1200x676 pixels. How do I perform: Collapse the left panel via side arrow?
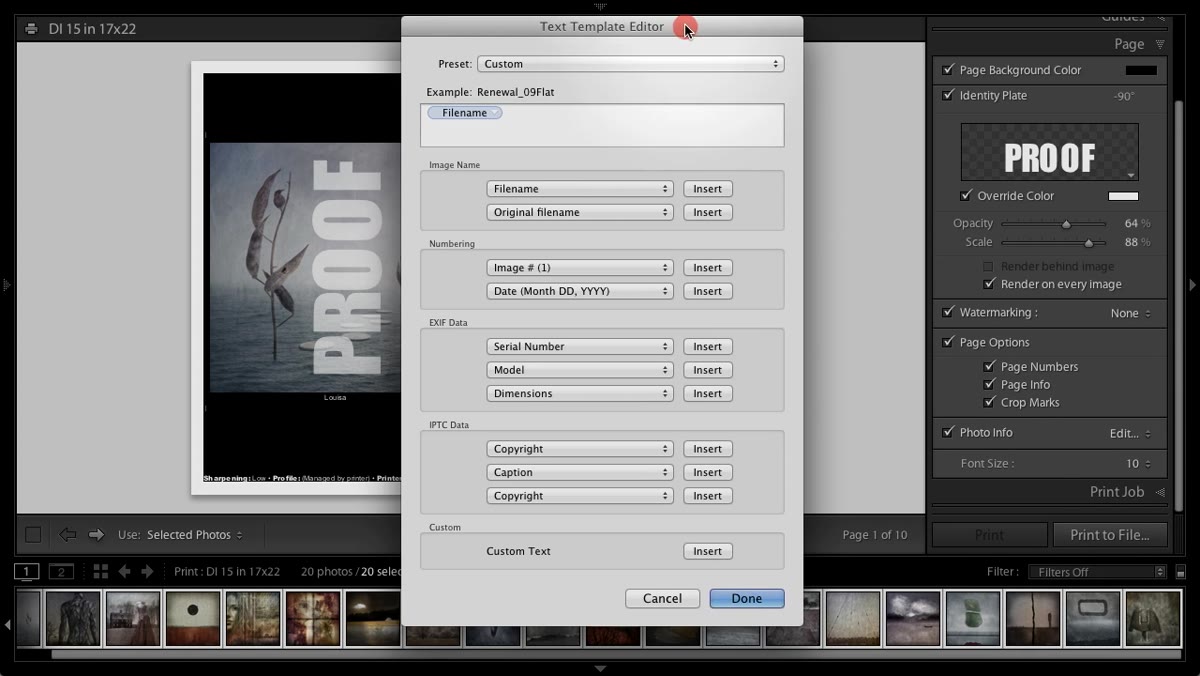click(6, 285)
